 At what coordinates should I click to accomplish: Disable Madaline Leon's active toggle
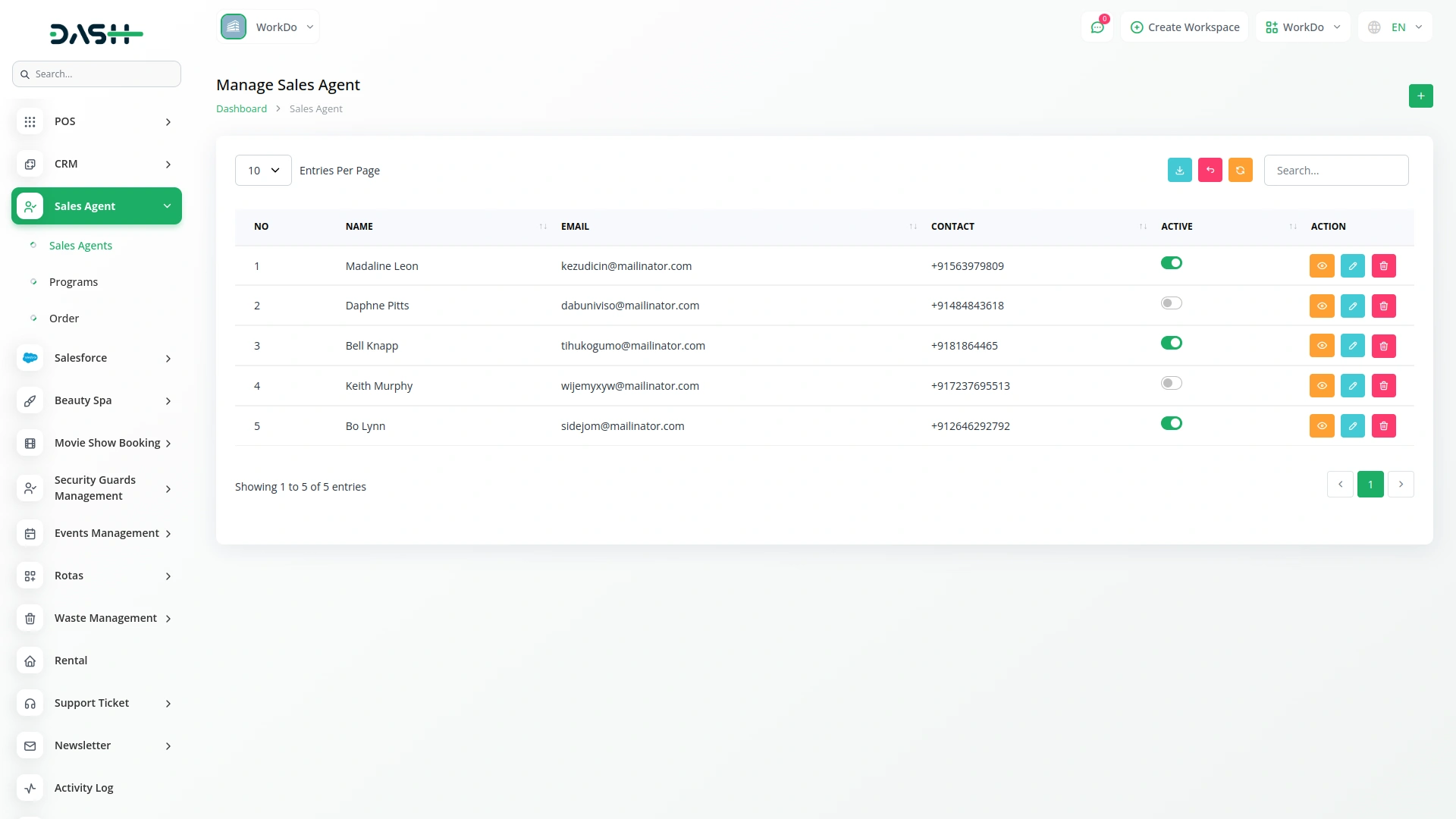point(1171,263)
